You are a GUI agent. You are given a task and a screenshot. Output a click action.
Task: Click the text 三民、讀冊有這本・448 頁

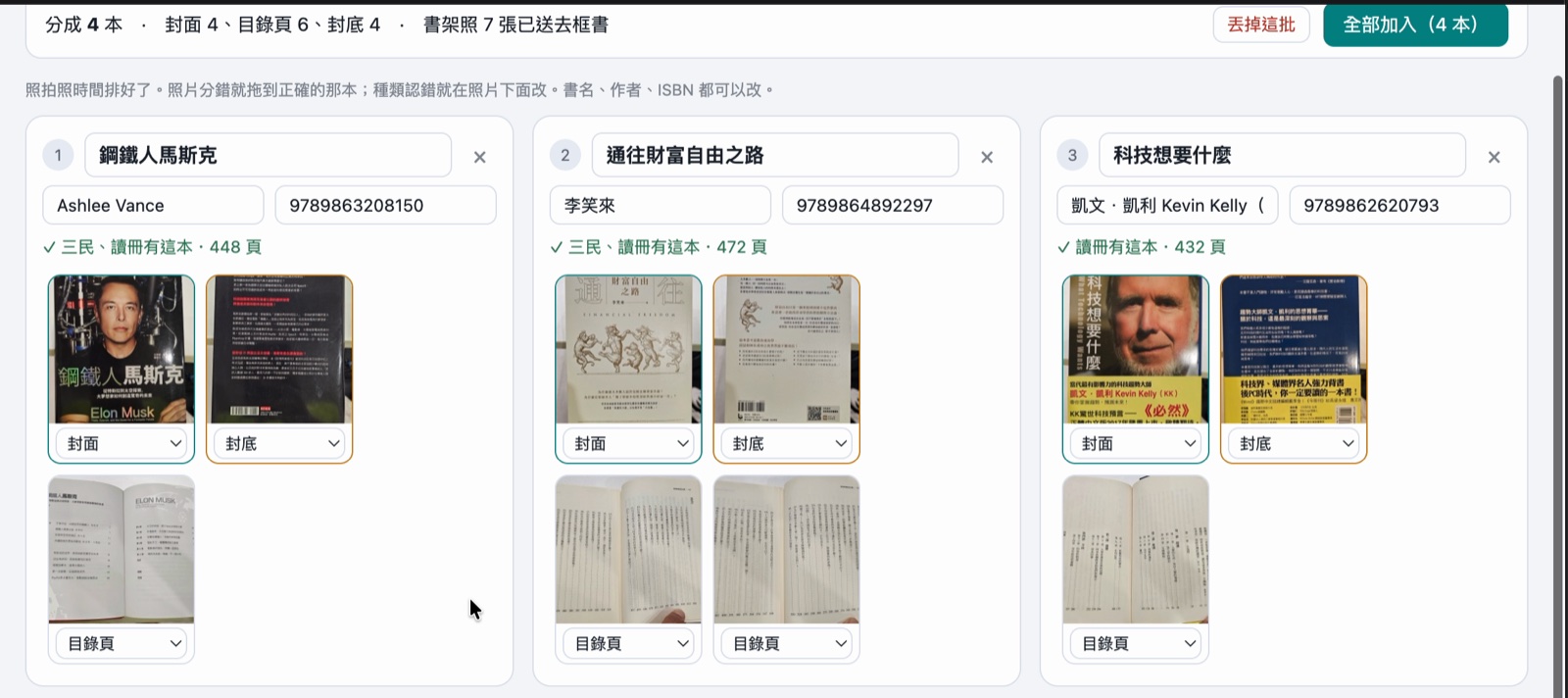[x=162, y=247]
